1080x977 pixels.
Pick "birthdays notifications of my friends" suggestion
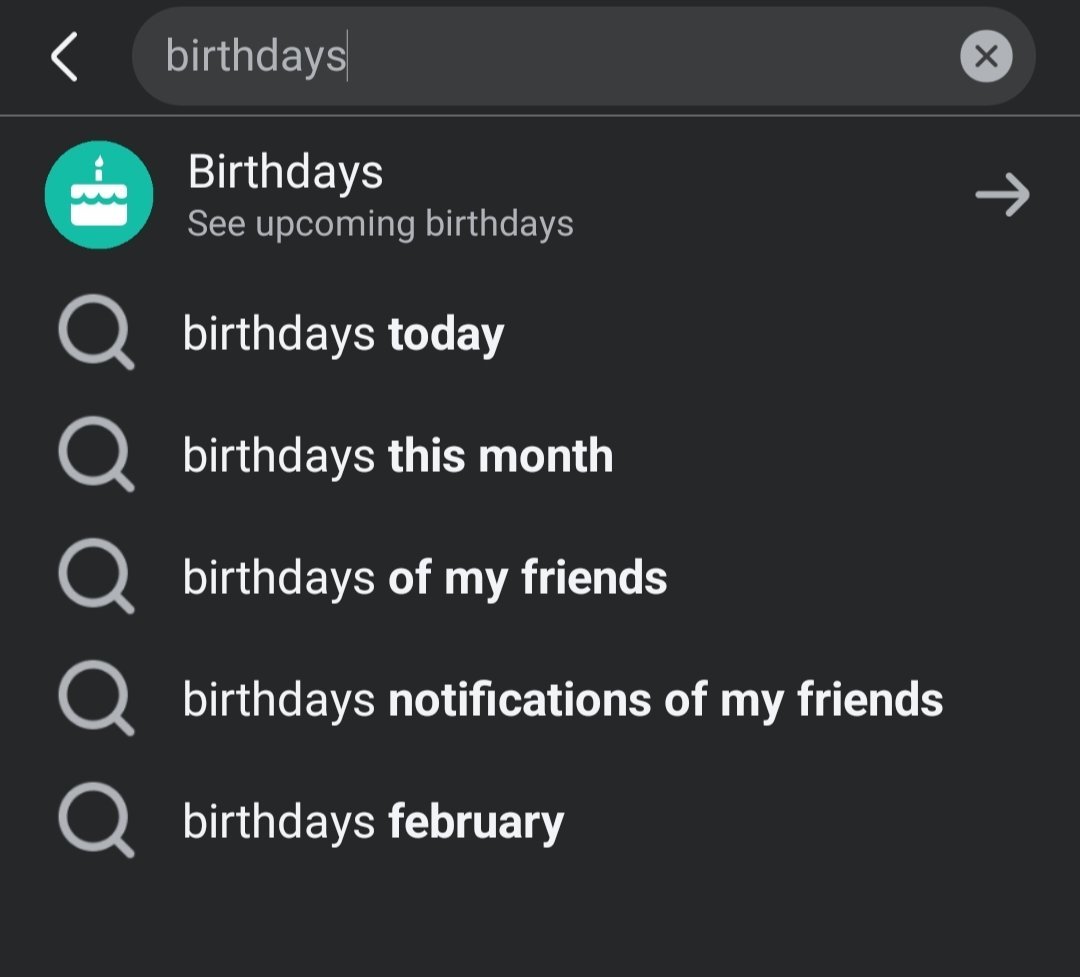tap(562, 701)
